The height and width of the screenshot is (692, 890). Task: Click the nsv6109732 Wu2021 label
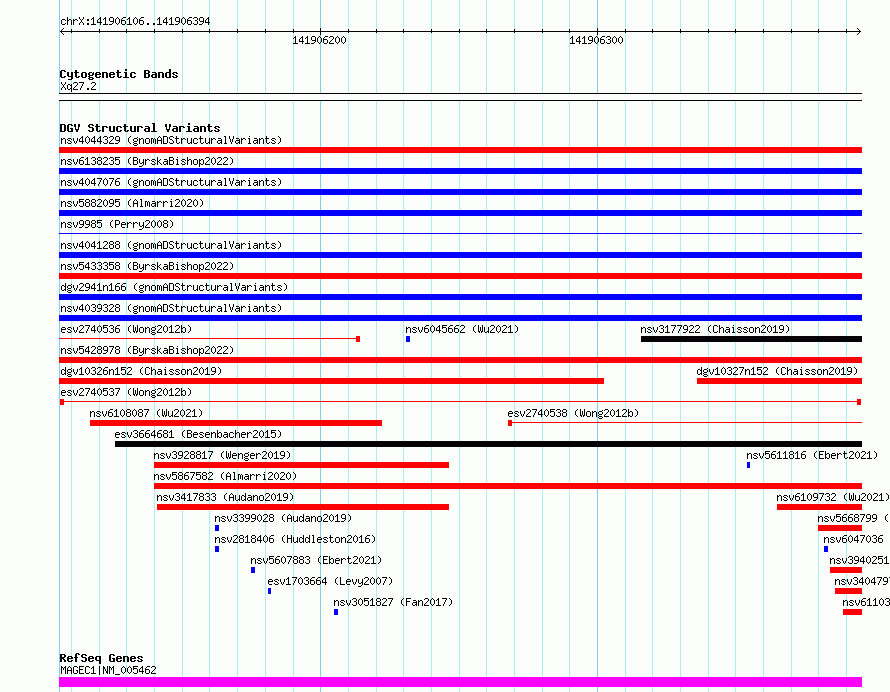coord(833,497)
